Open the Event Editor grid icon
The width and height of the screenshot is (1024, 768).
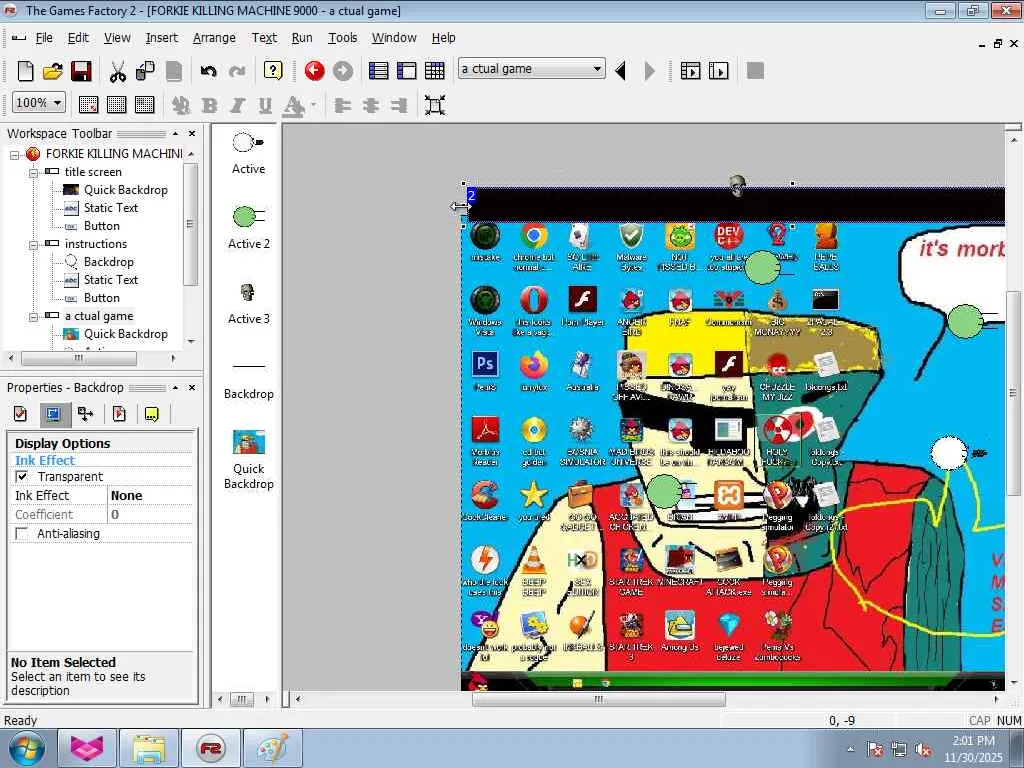click(435, 71)
